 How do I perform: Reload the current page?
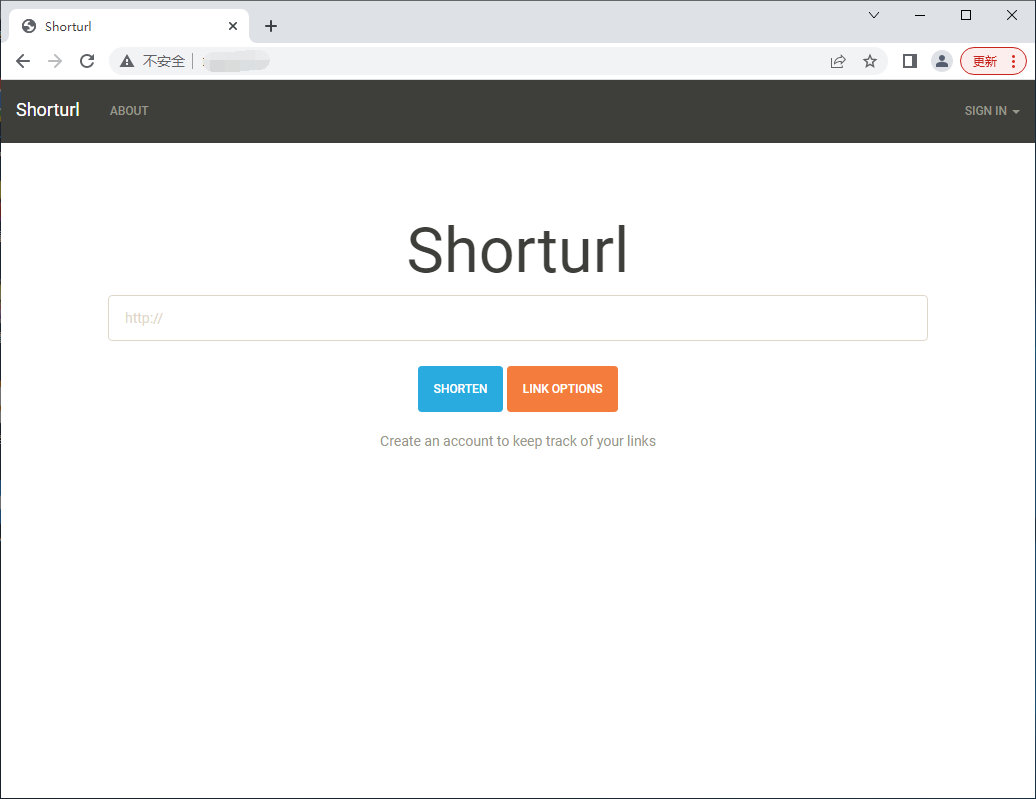pyautogui.click(x=87, y=61)
